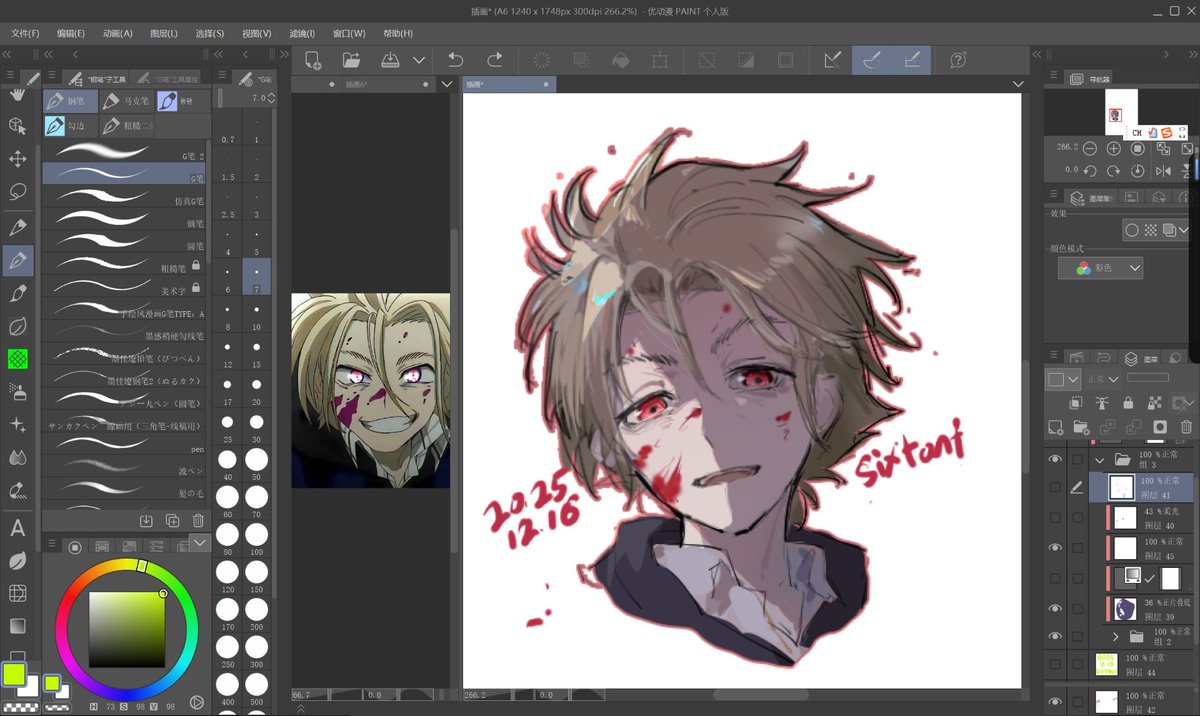
Task: Select the Lasso selection tool
Action: tap(17, 191)
